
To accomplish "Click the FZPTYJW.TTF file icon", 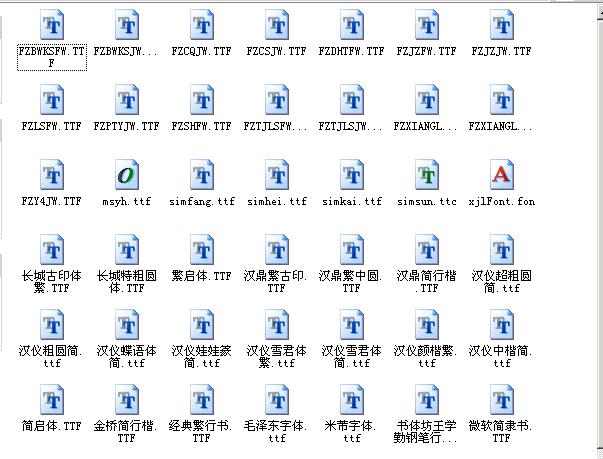I will click(127, 100).
